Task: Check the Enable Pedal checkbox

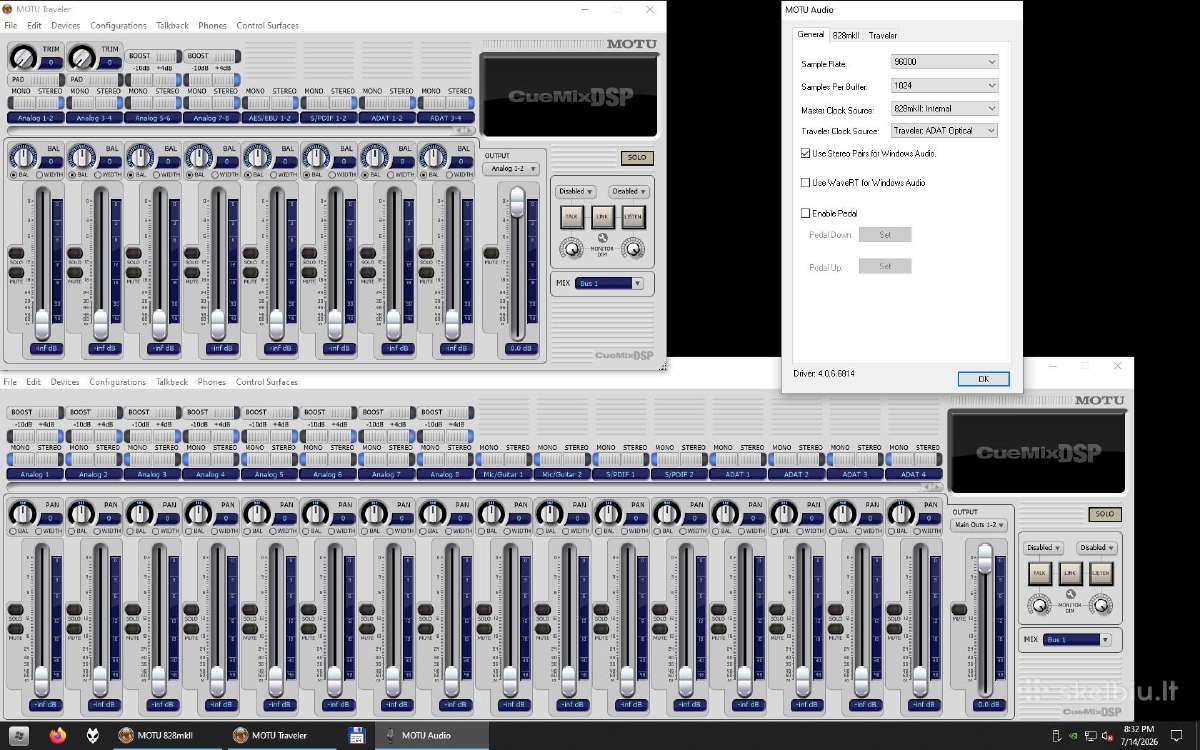Action: click(806, 213)
